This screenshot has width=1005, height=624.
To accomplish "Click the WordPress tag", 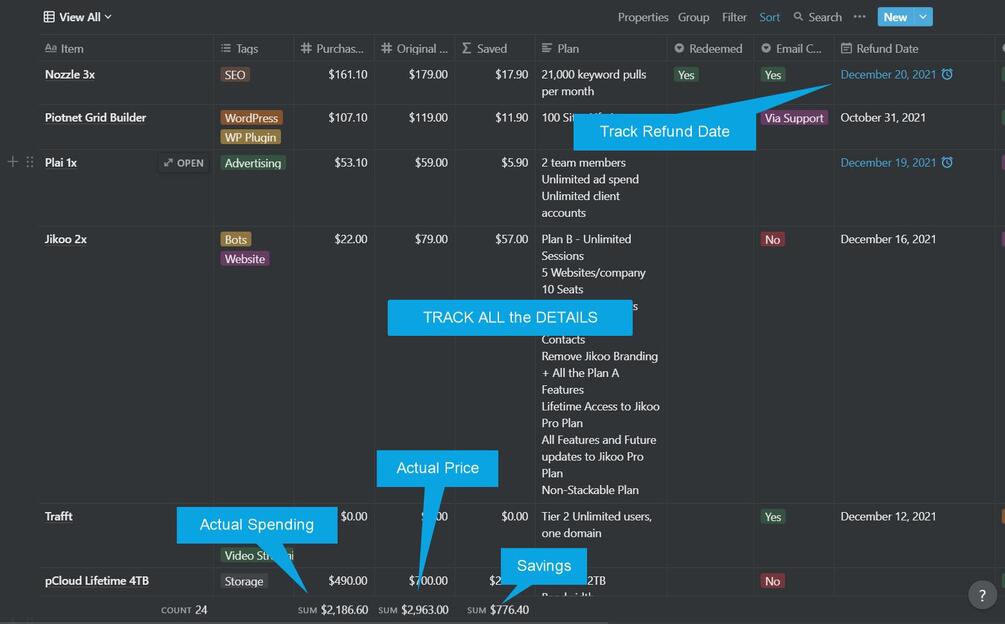I will pos(251,118).
